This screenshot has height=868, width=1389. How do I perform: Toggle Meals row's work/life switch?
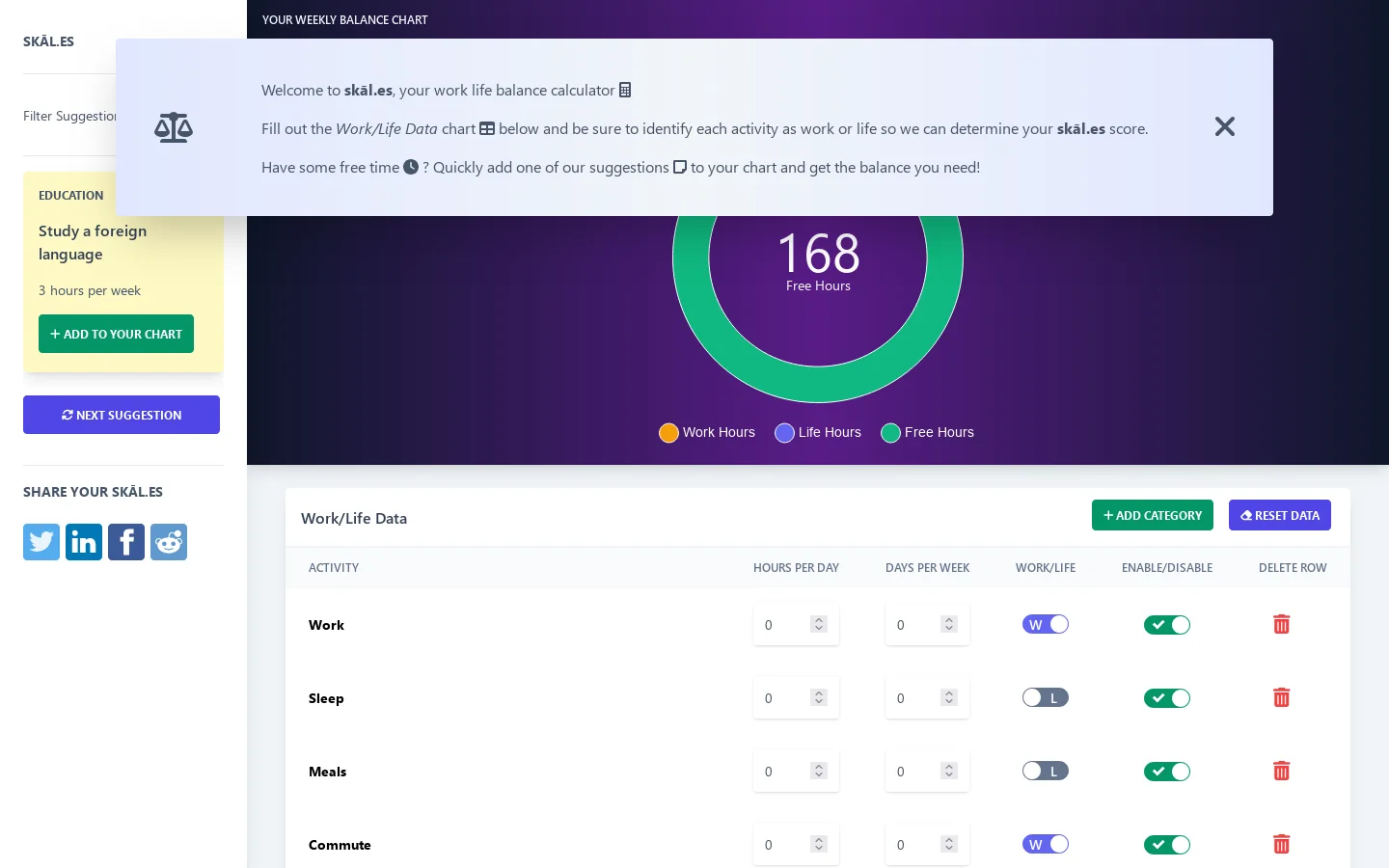tap(1046, 771)
